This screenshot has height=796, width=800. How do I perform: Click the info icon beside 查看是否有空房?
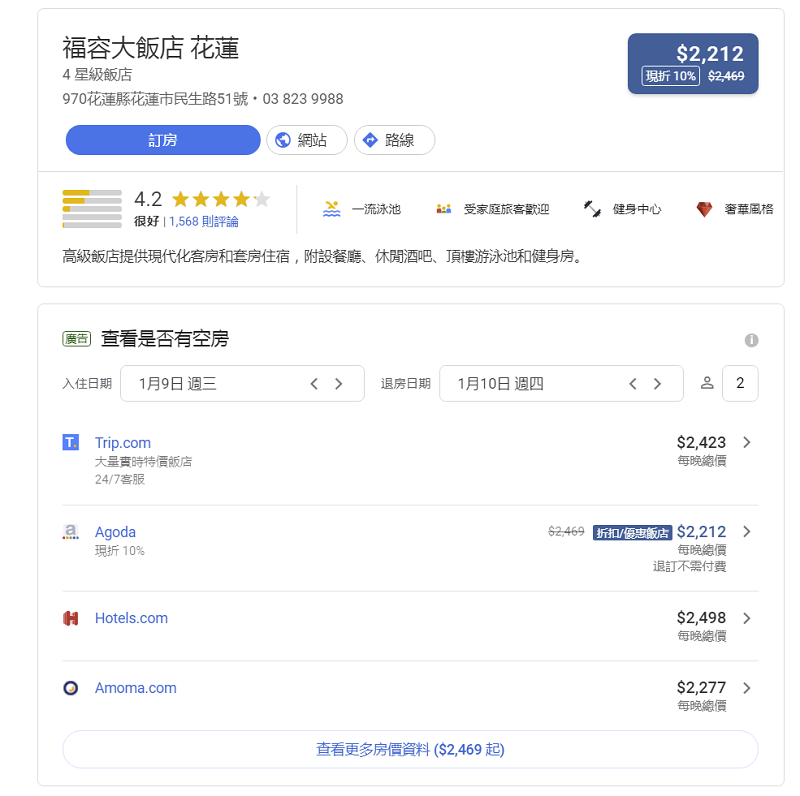pyautogui.click(x=751, y=340)
